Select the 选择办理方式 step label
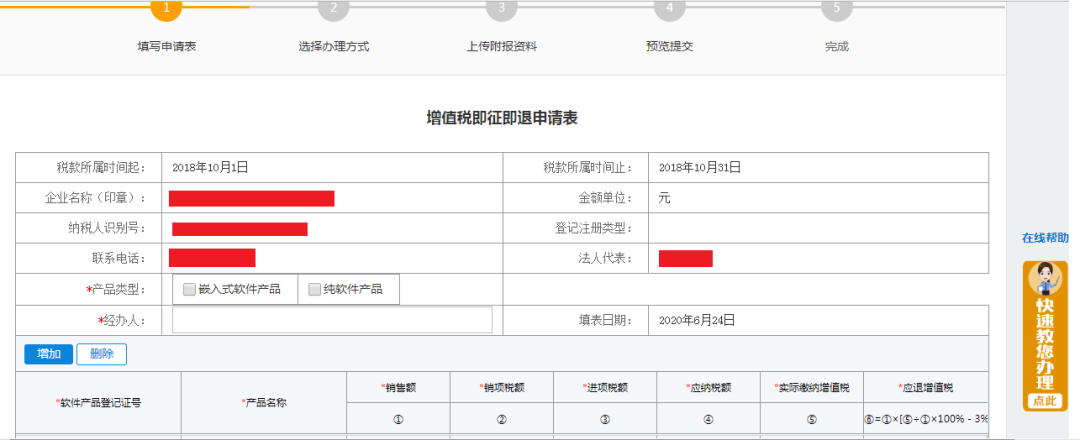Image resolution: width=1080 pixels, height=440 pixels. point(334,47)
